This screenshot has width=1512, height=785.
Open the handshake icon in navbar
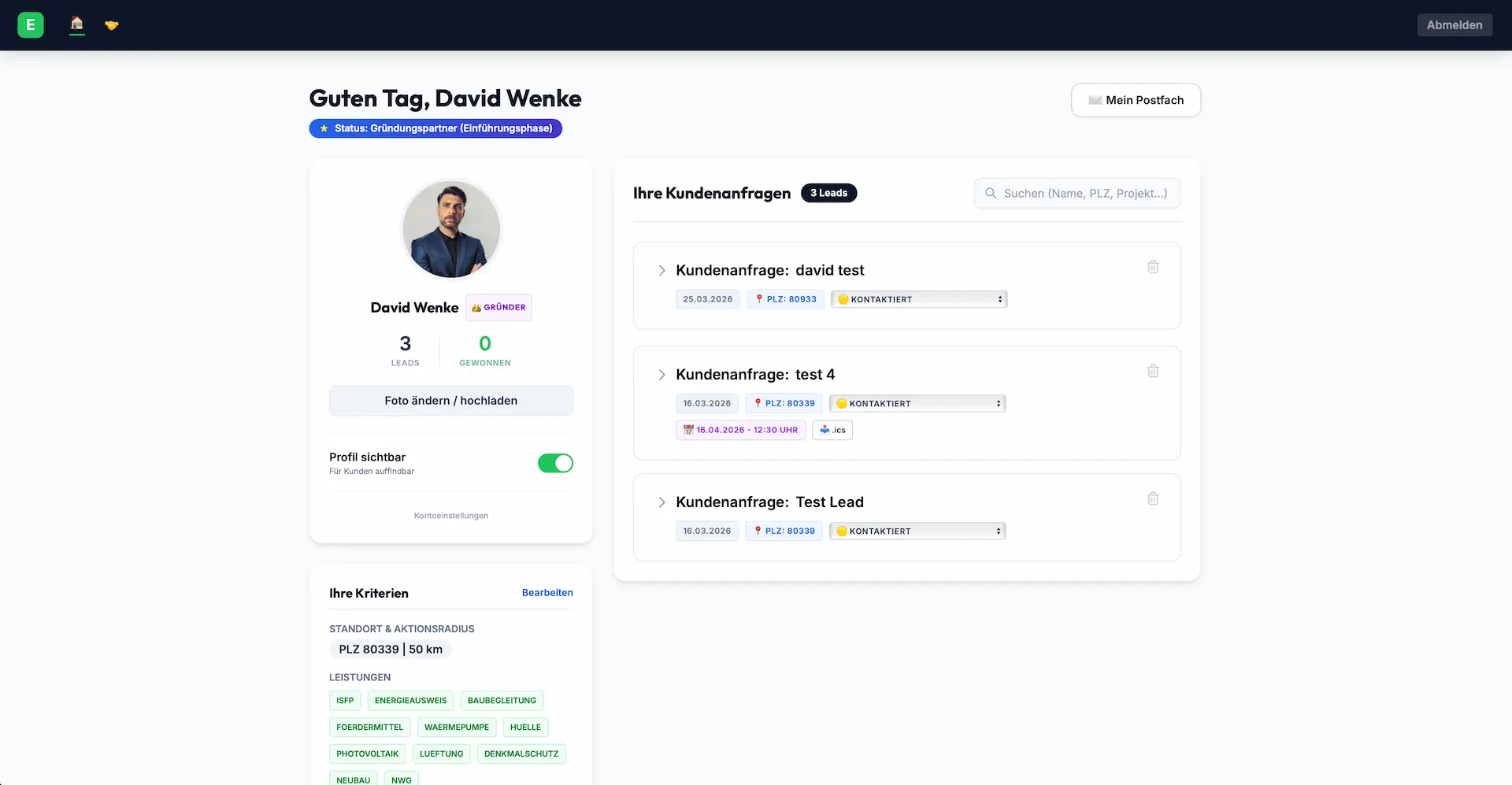point(112,25)
